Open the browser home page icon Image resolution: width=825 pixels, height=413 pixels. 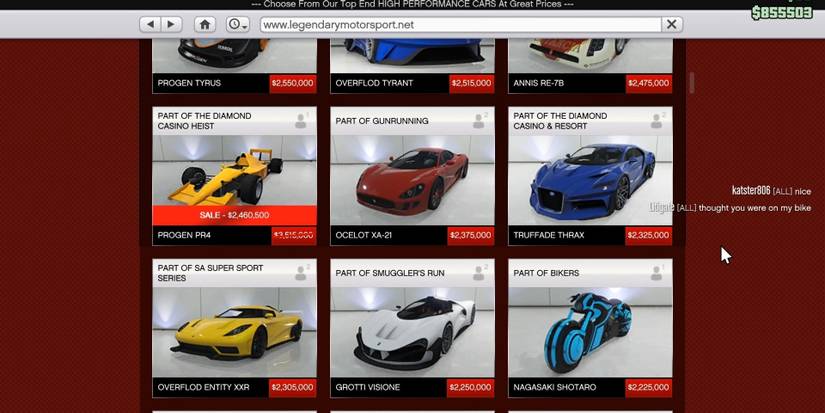[205, 24]
